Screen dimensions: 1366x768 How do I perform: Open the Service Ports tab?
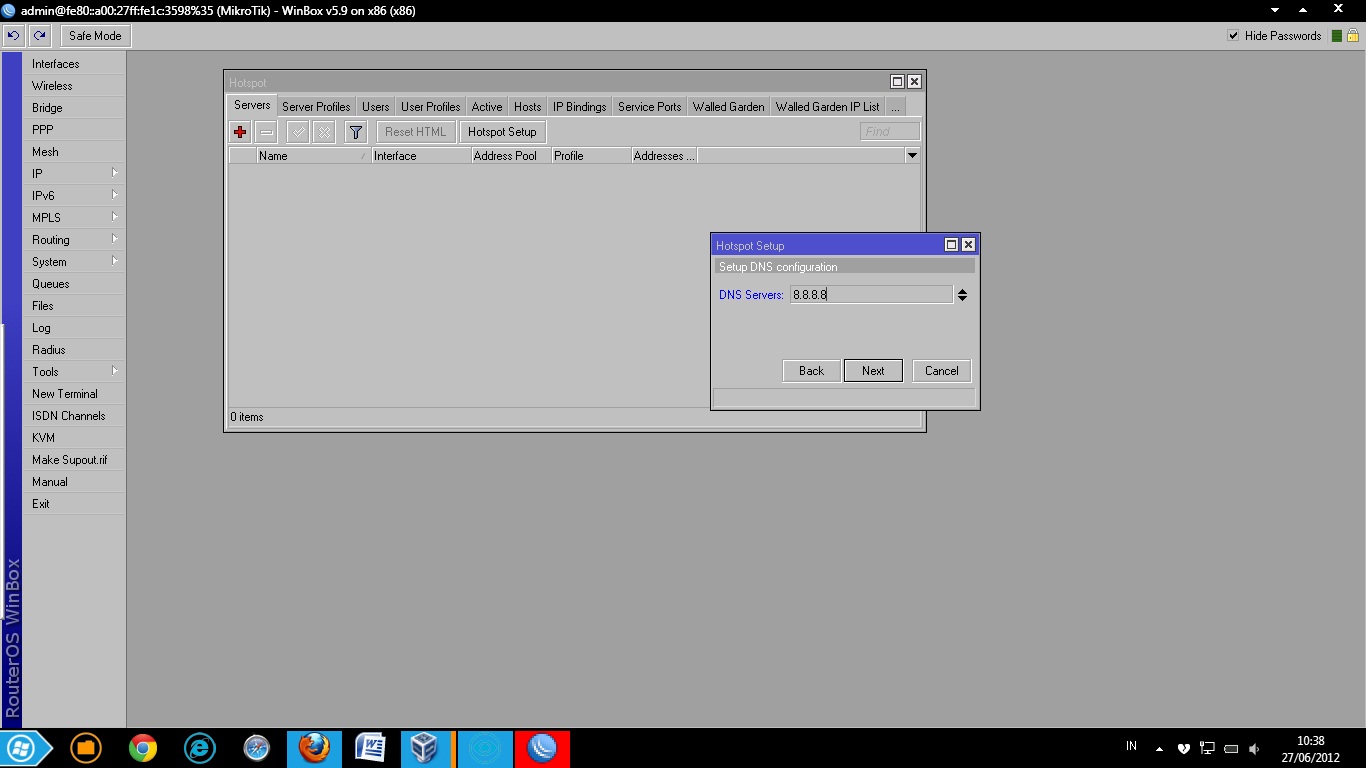click(x=650, y=107)
